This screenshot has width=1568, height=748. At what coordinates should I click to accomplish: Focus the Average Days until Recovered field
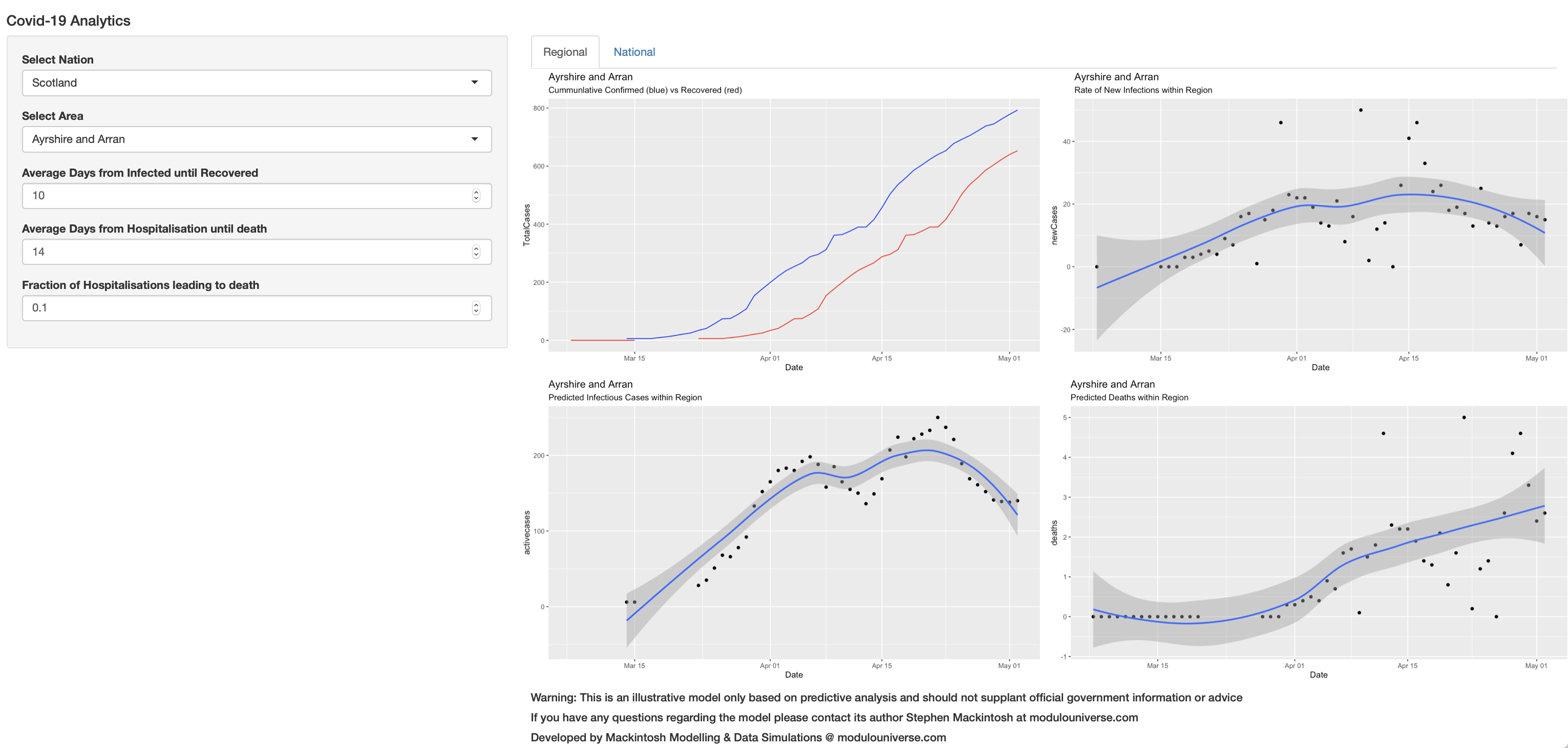coord(243,196)
